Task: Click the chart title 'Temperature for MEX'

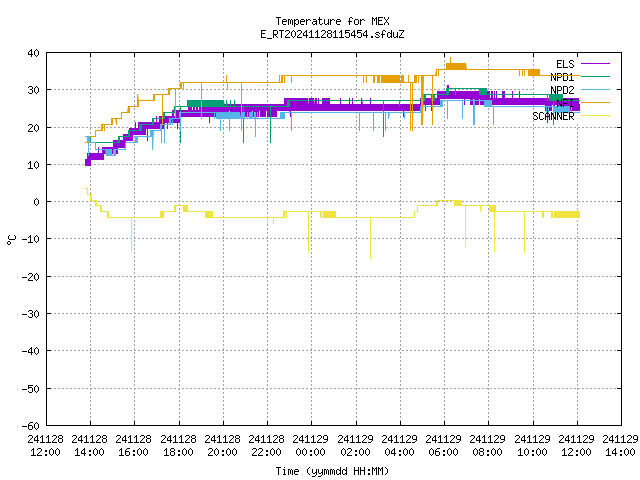Action: [x=332, y=21]
